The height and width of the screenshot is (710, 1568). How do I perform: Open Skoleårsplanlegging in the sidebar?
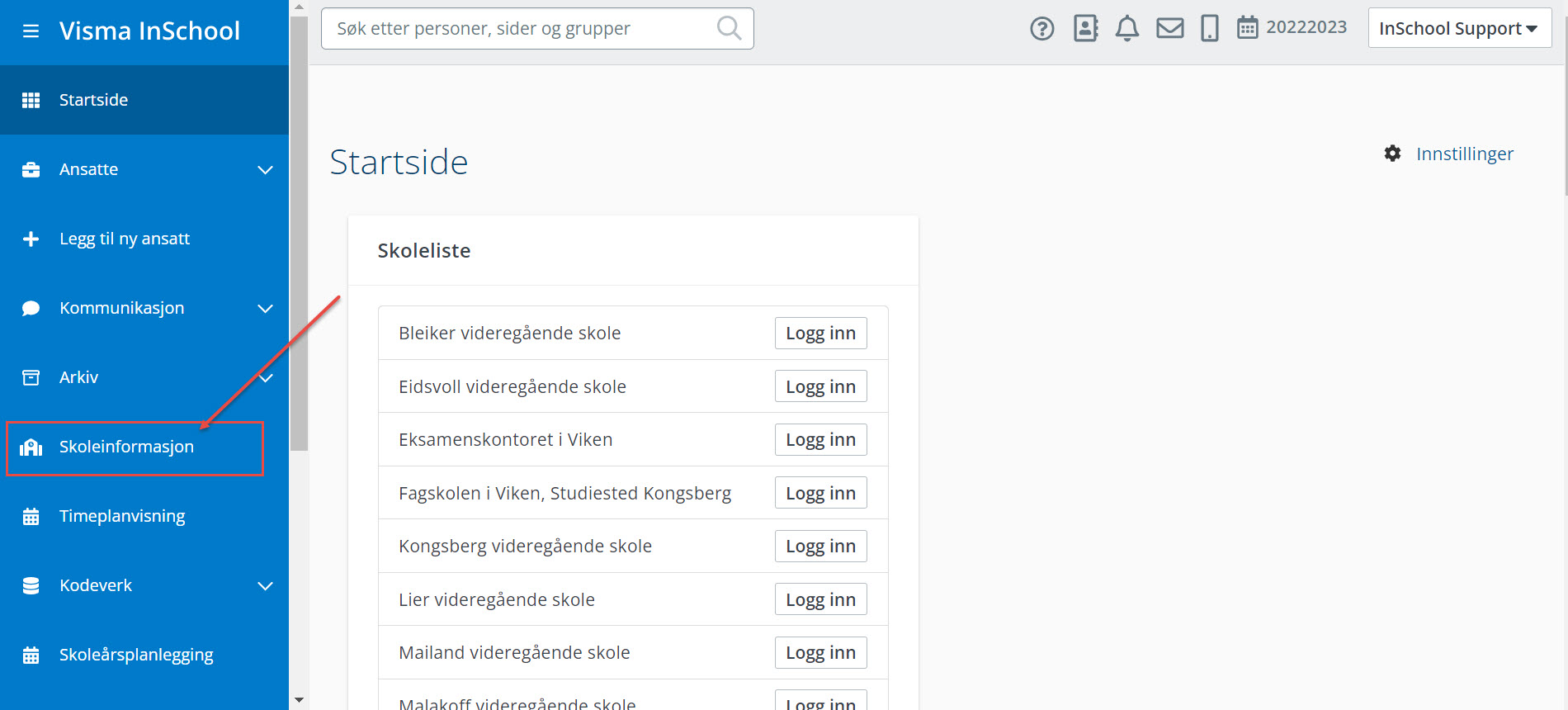click(x=144, y=655)
